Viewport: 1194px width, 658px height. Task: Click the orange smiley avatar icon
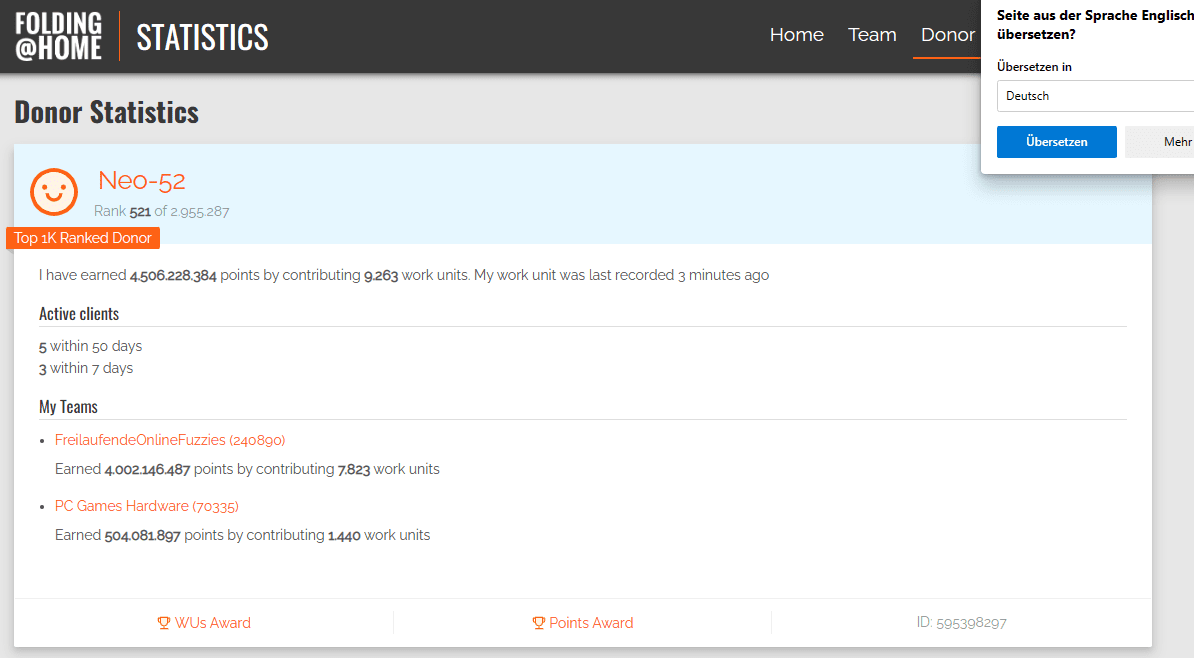pyautogui.click(x=53, y=192)
